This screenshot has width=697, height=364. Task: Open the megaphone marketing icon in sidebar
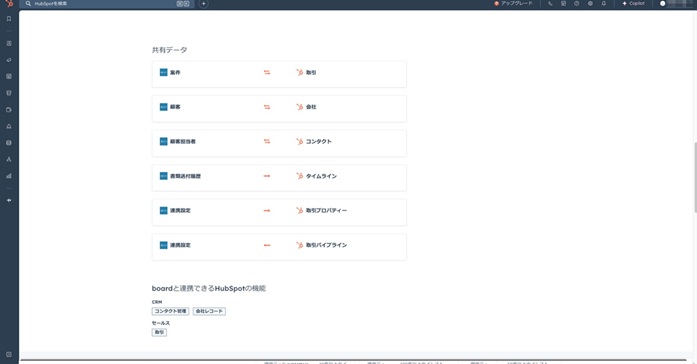coord(9,60)
